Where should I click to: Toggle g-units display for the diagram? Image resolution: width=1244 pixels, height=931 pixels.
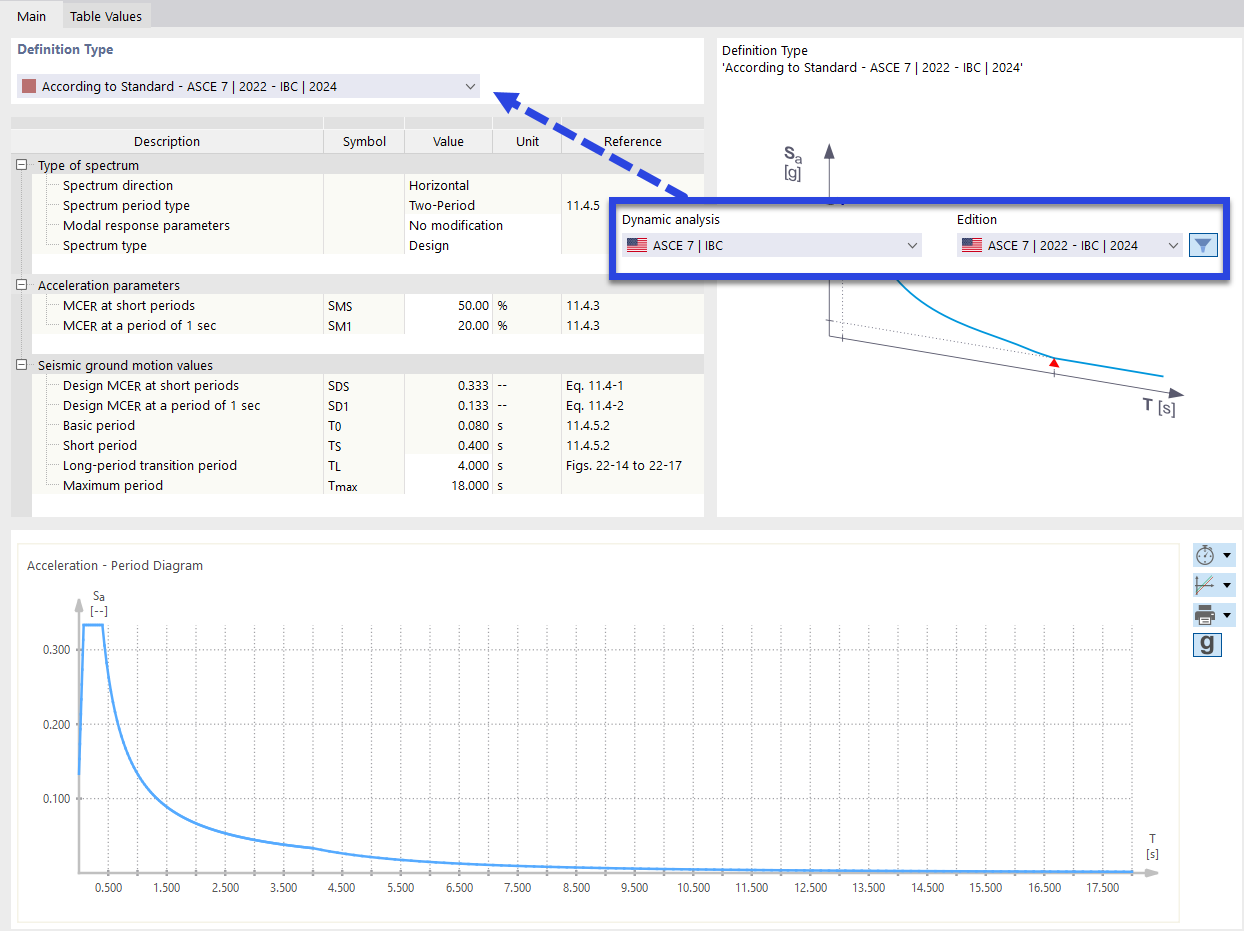click(x=1207, y=645)
